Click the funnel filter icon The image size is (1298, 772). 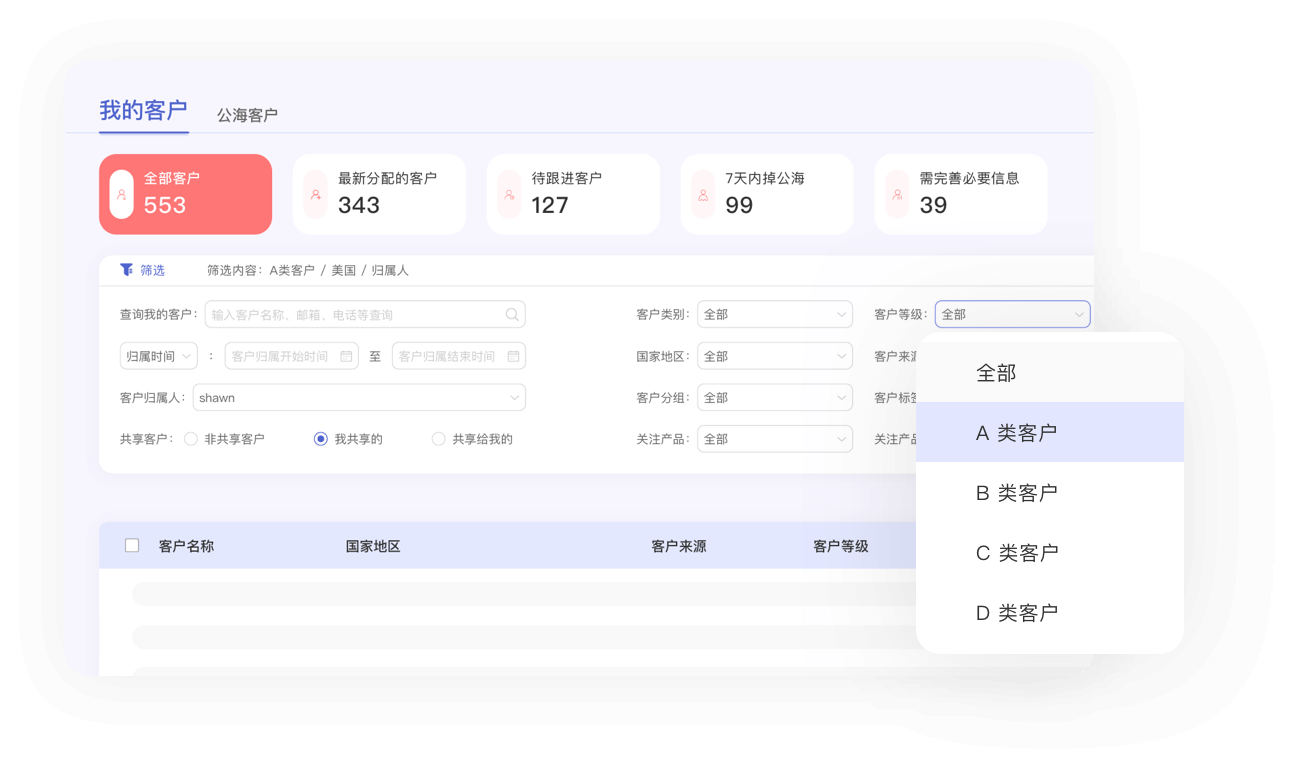tap(126, 270)
